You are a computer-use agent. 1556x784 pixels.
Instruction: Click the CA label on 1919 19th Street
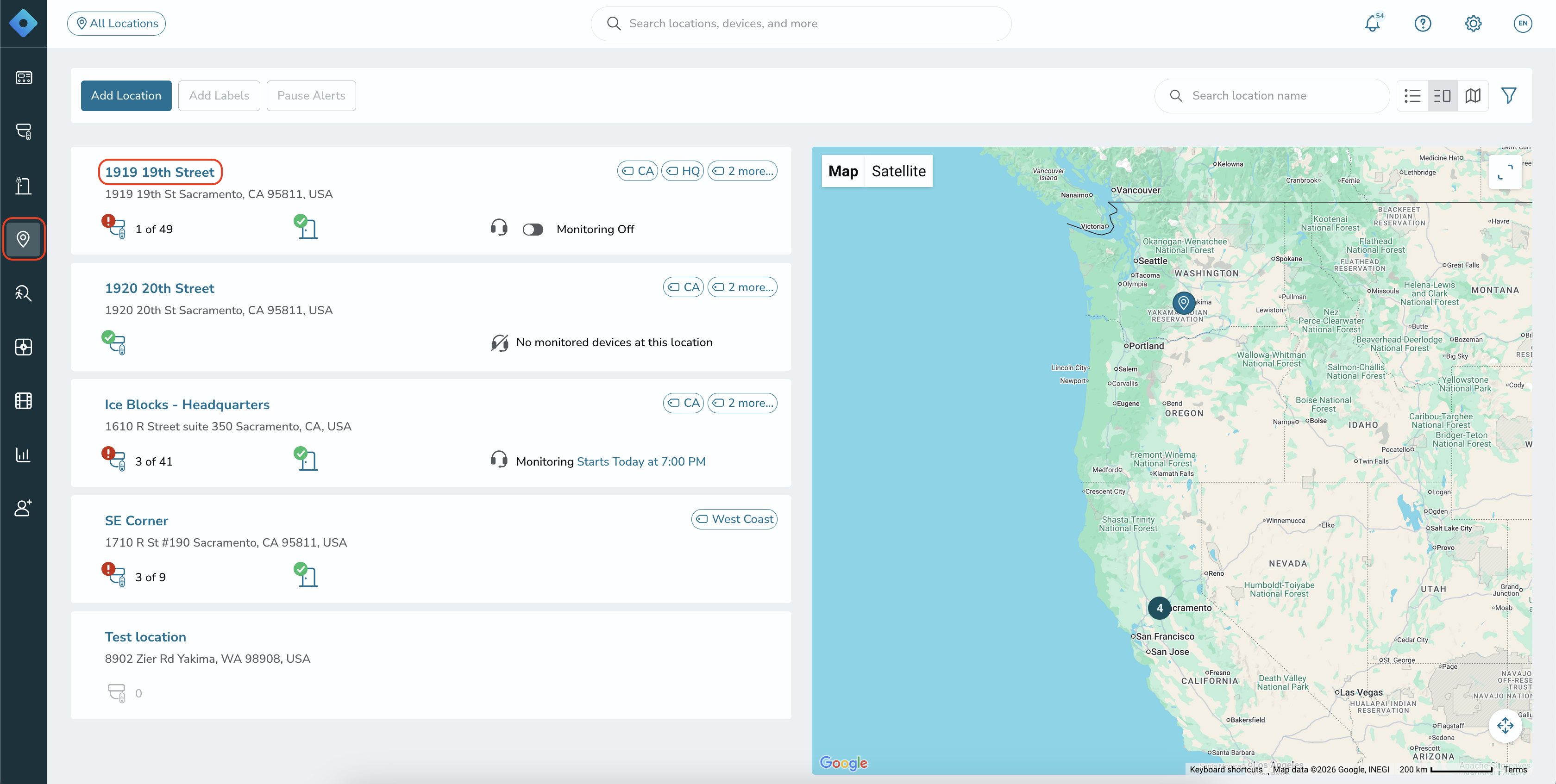pyautogui.click(x=637, y=171)
